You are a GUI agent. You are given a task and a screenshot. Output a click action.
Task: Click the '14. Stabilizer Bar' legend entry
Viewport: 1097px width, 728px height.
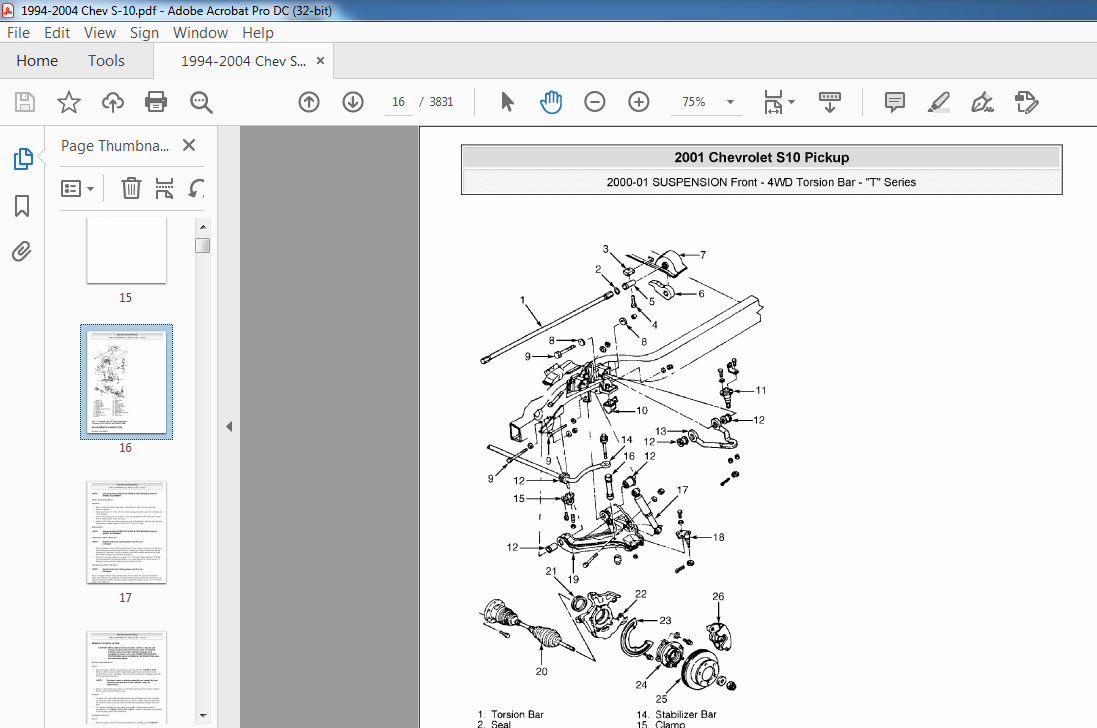[677, 714]
